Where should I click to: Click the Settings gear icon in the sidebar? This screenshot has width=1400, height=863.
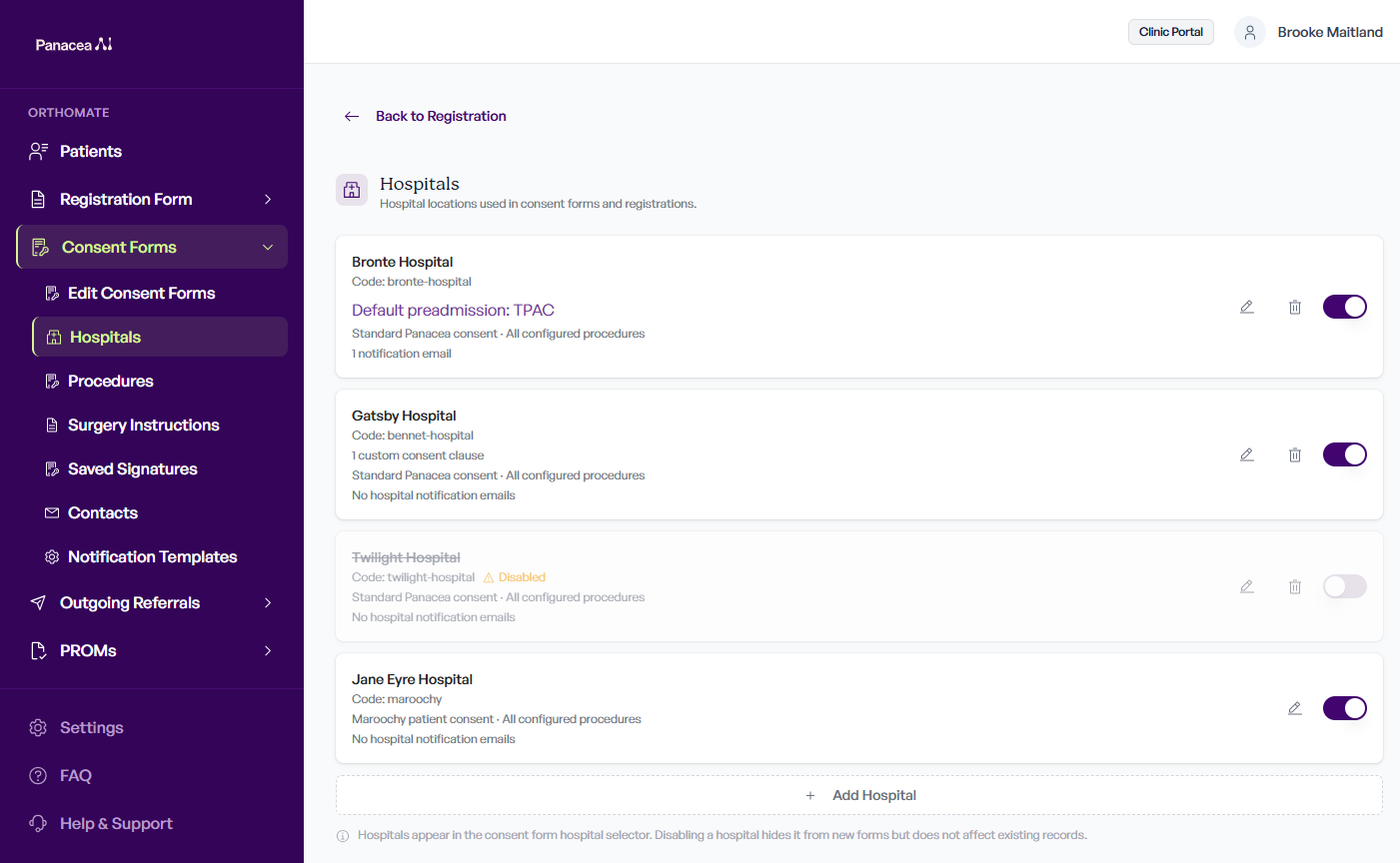tap(38, 727)
